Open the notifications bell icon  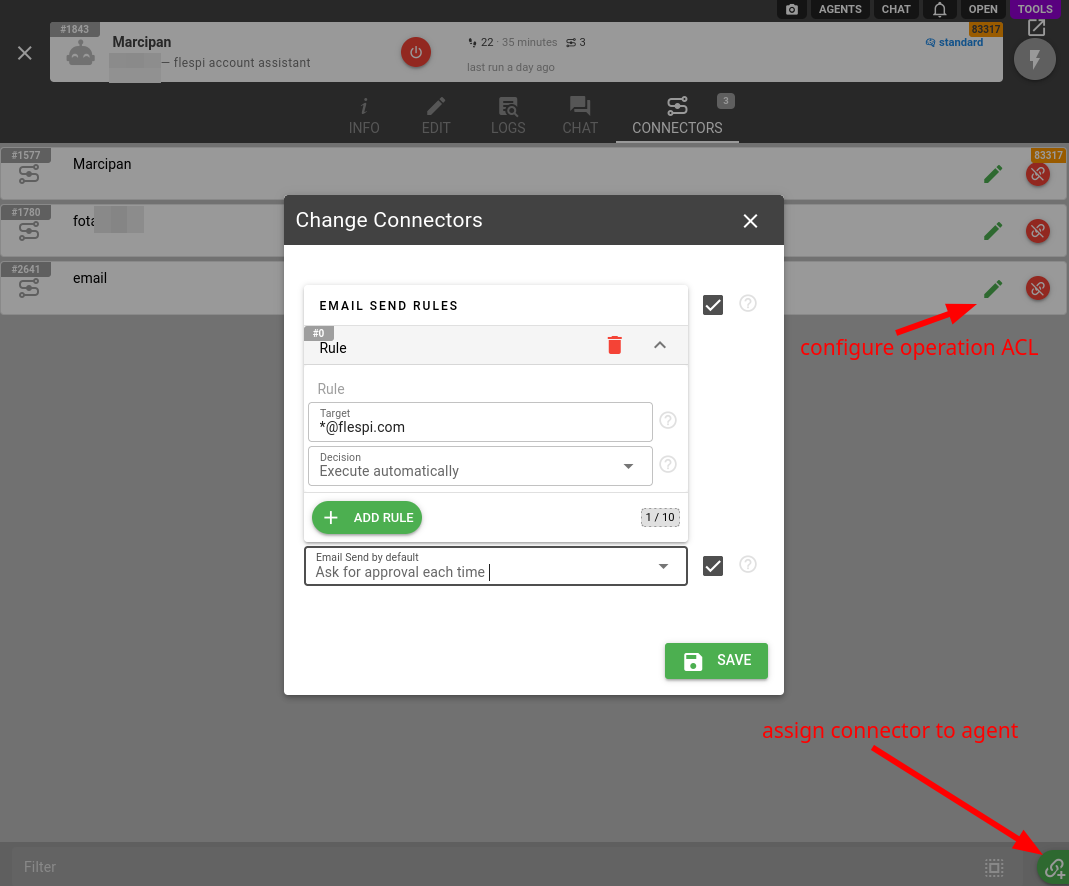tap(939, 10)
